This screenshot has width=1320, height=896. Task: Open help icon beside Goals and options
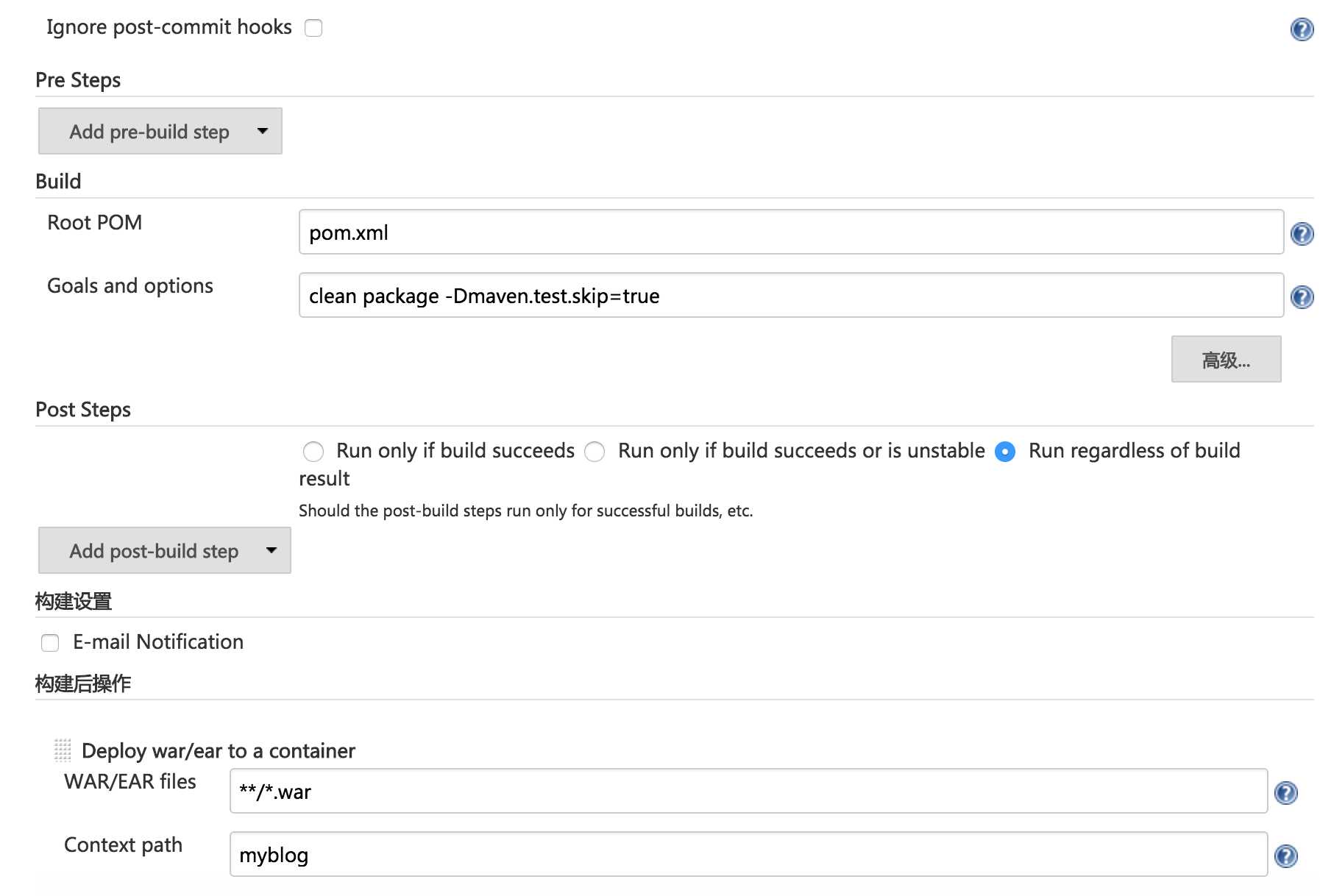1302,297
